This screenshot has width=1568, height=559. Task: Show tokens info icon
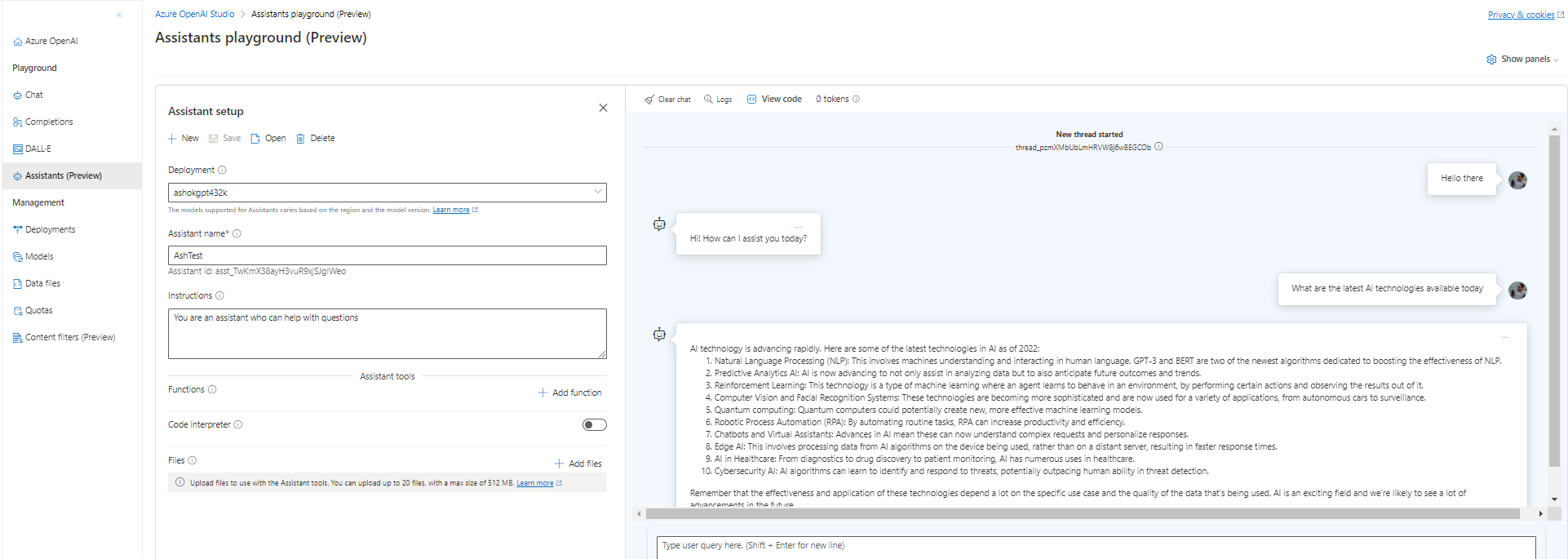(x=856, y=99)
